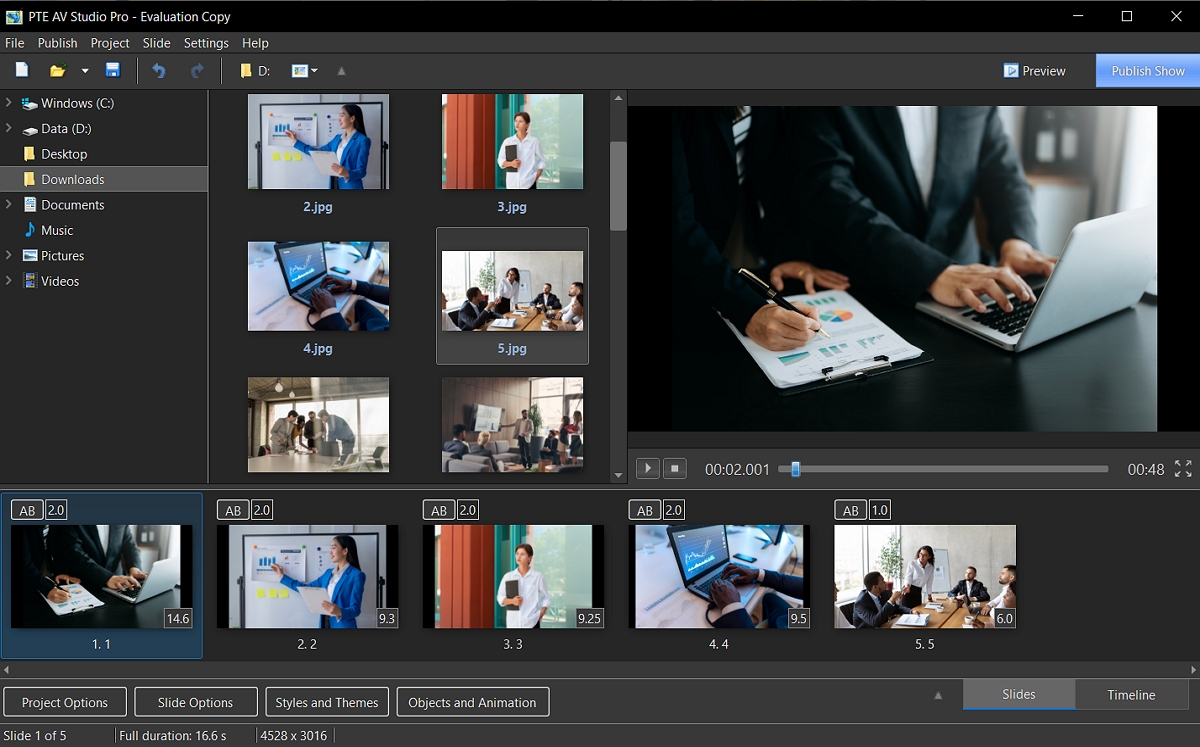Open the thumbnail view mode dropdown
The image size is (1200, 747).
(x=304, y=71)
